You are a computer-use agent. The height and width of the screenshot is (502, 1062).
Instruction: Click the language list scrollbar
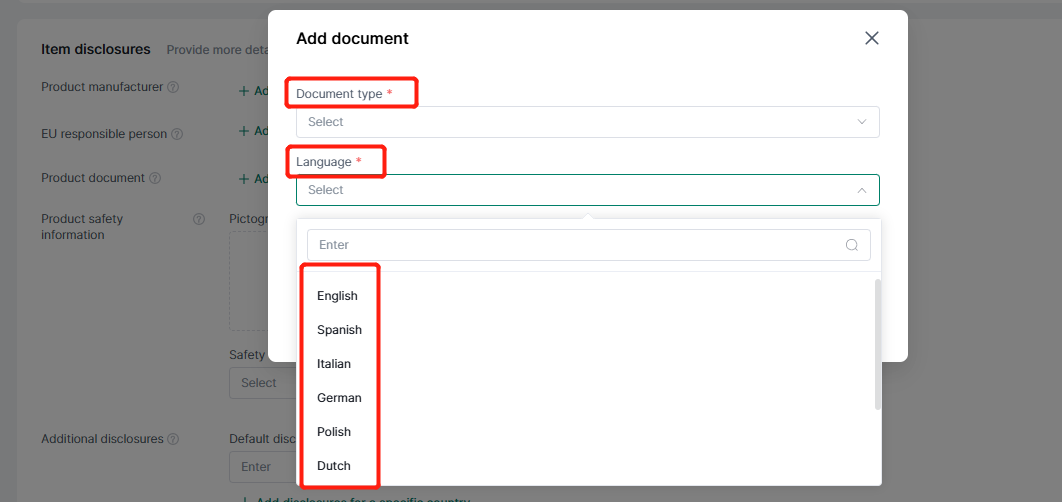[878, 345]
